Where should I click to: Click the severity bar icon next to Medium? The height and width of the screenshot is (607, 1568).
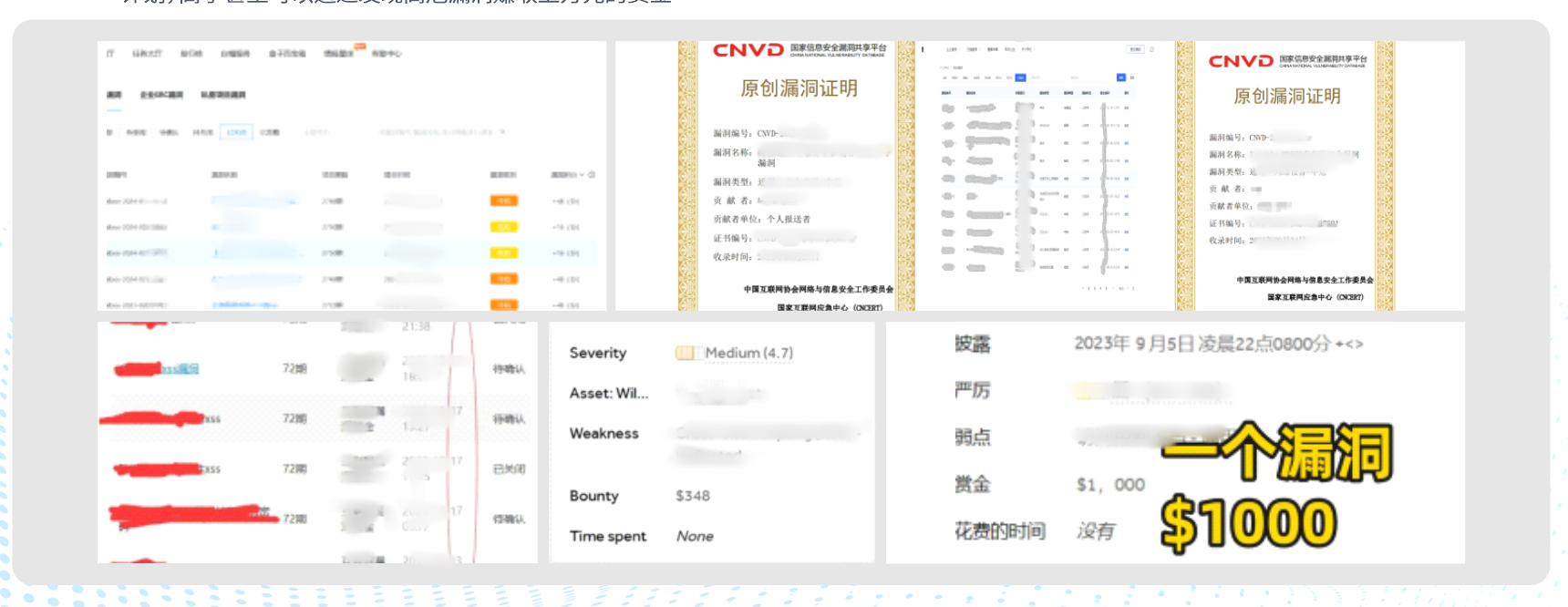click(687, 353)
